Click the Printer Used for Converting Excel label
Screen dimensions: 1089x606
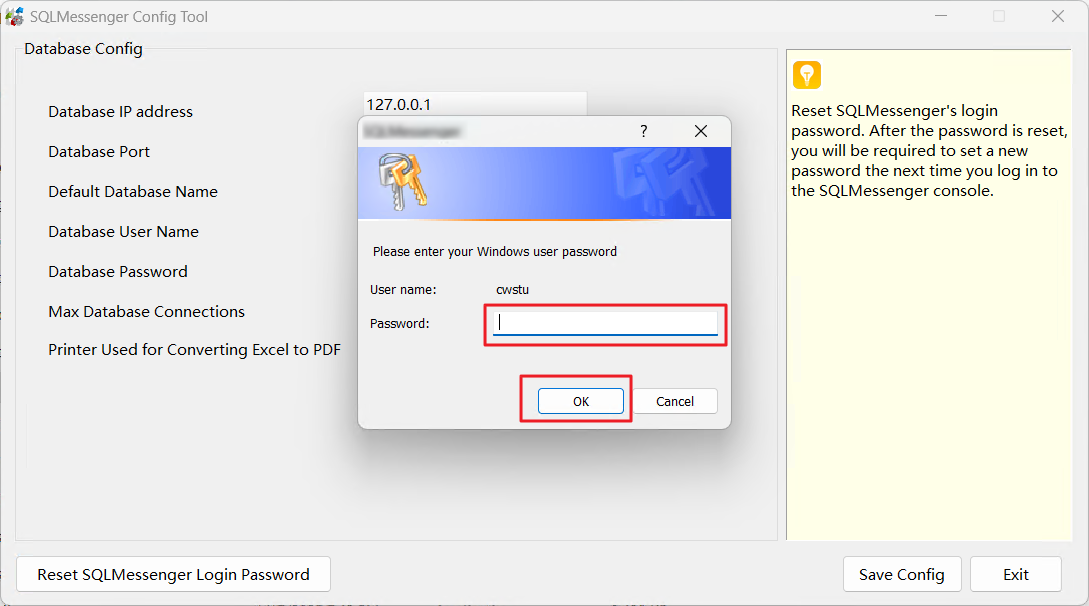pyautogui.click(x=194, y=350)
